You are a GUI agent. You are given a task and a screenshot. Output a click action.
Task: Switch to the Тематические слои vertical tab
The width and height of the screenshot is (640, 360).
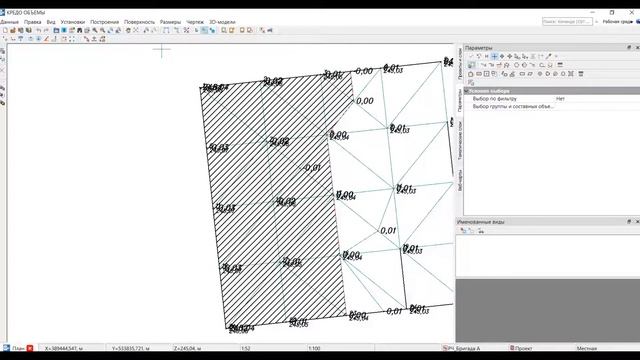[460, 141]
